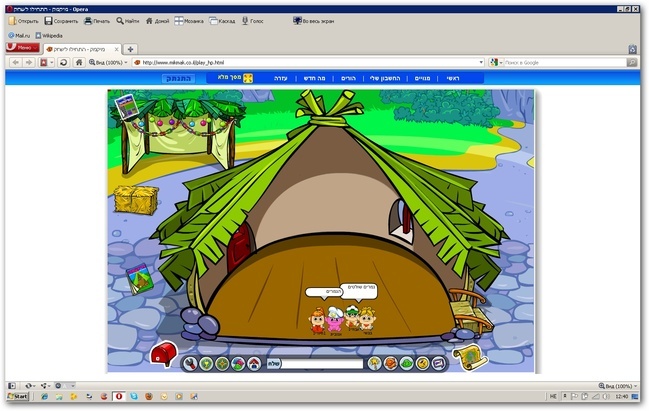Expand the dropdown arrow beside wand icon
The image size is (649, 411).
click(x=52, y=62)
